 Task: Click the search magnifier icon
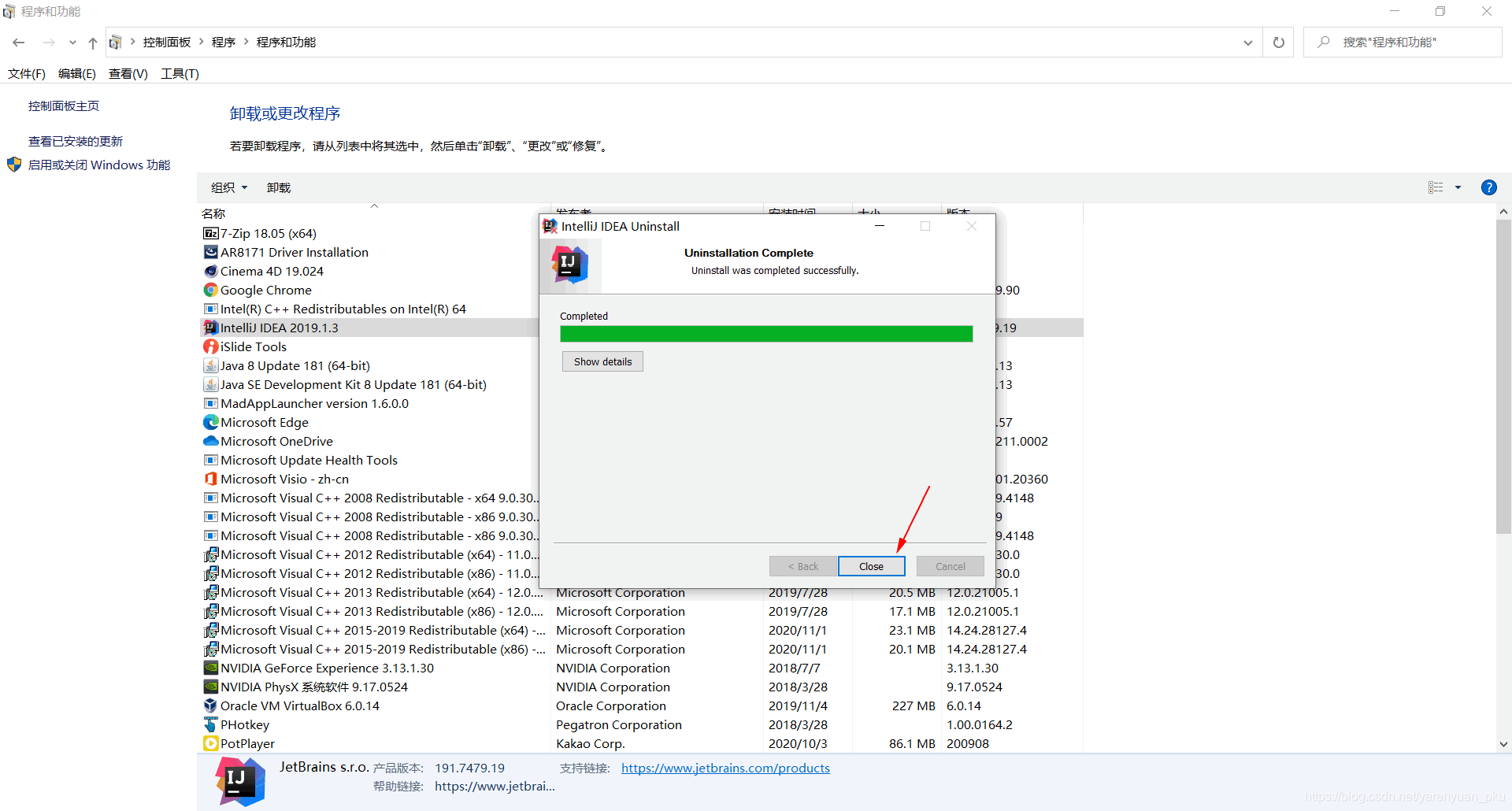tap(1324, 42)
